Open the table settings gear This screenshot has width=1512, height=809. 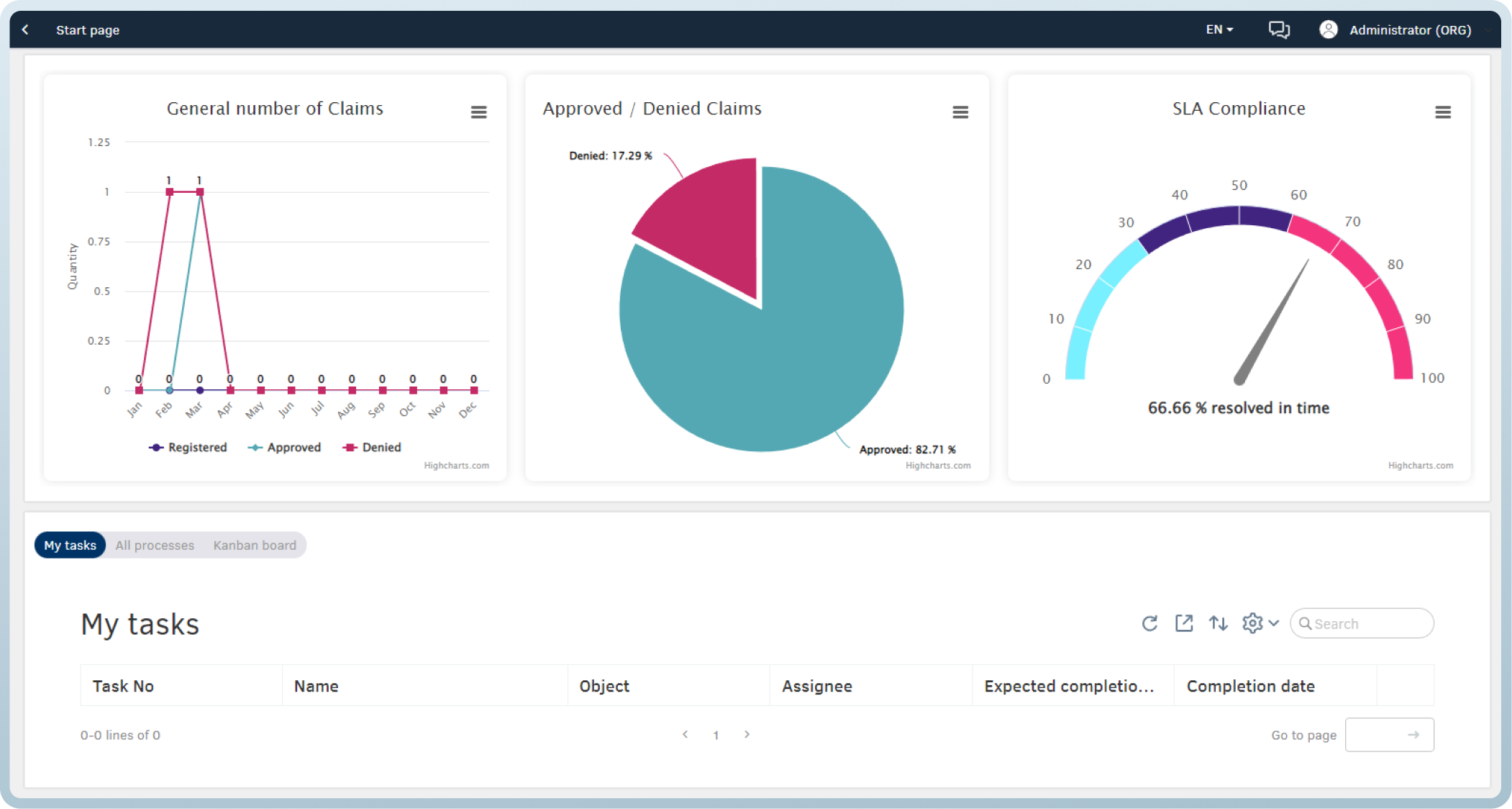(1253, 623)
